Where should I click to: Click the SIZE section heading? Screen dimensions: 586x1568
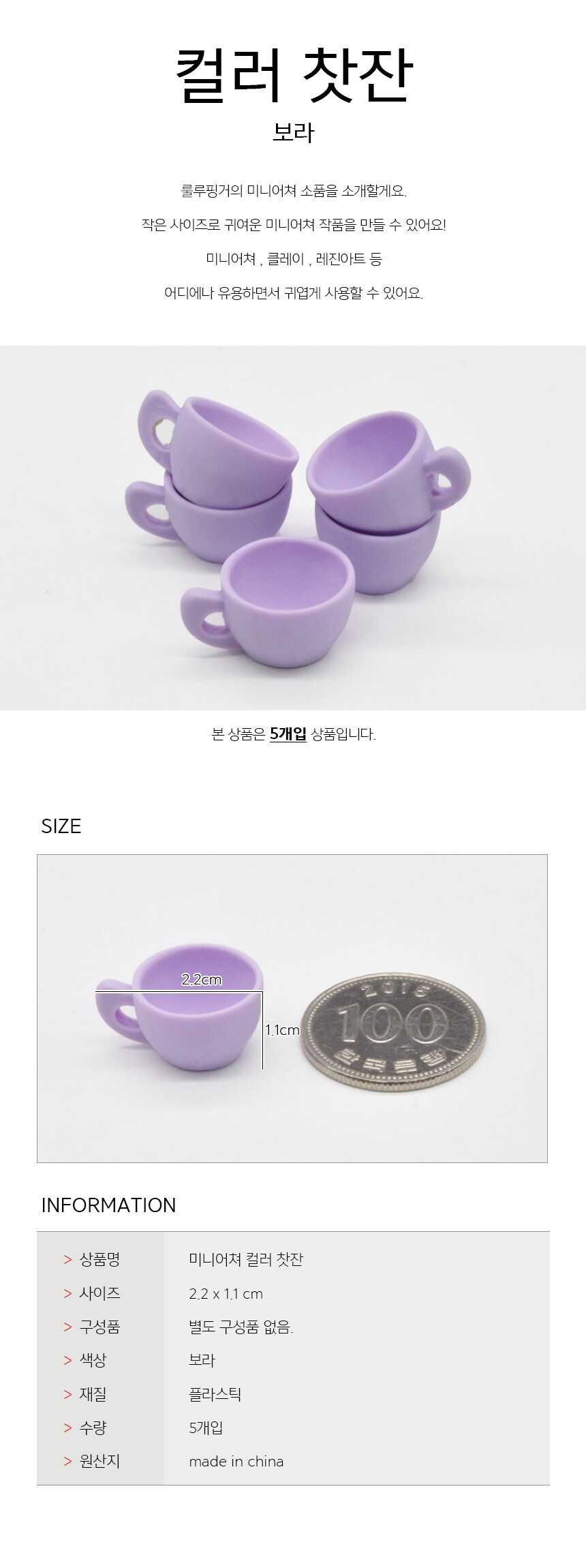[61, 826]
